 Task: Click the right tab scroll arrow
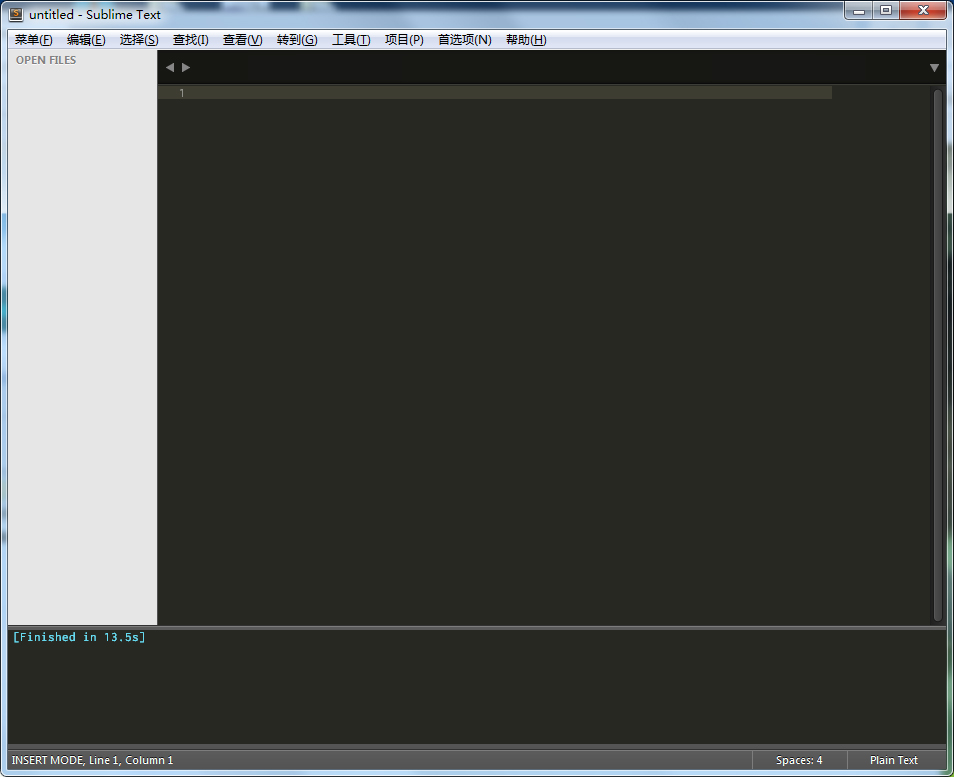point(186,68)
